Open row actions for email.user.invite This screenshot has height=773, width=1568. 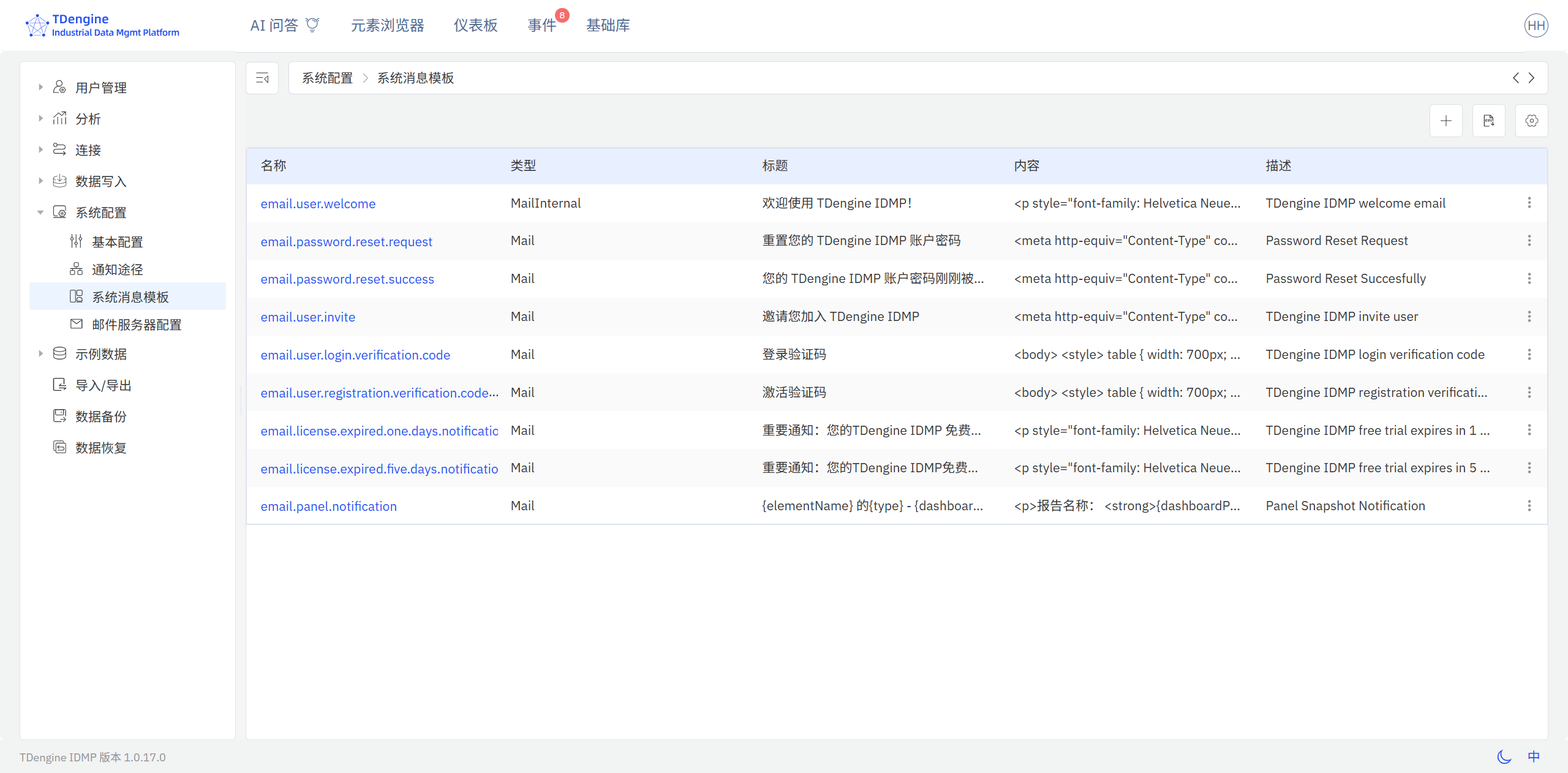[1529, 317]
